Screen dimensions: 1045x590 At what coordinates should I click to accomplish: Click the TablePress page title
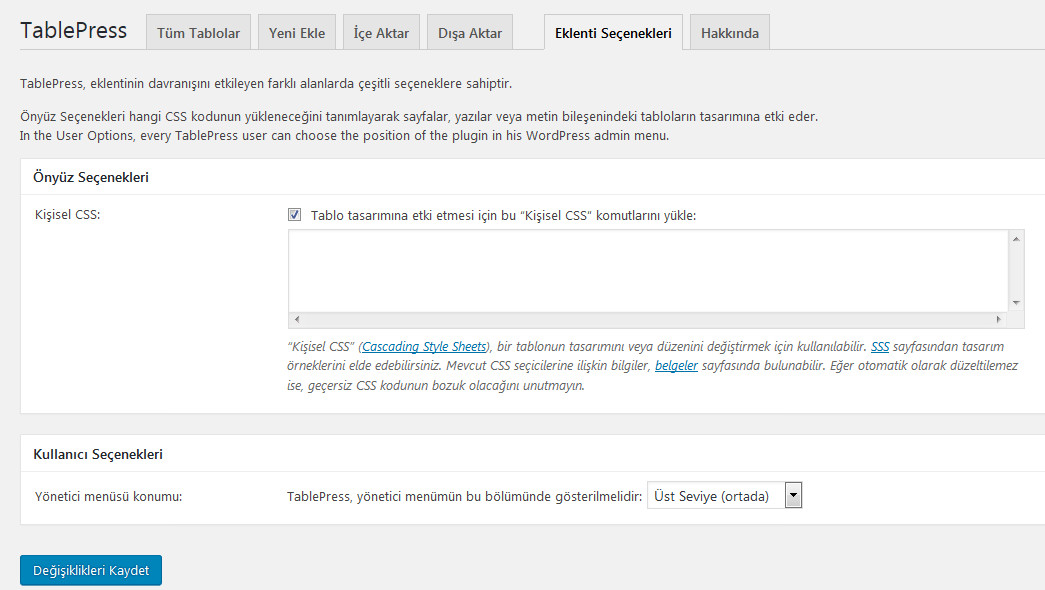tap(73, 31)
